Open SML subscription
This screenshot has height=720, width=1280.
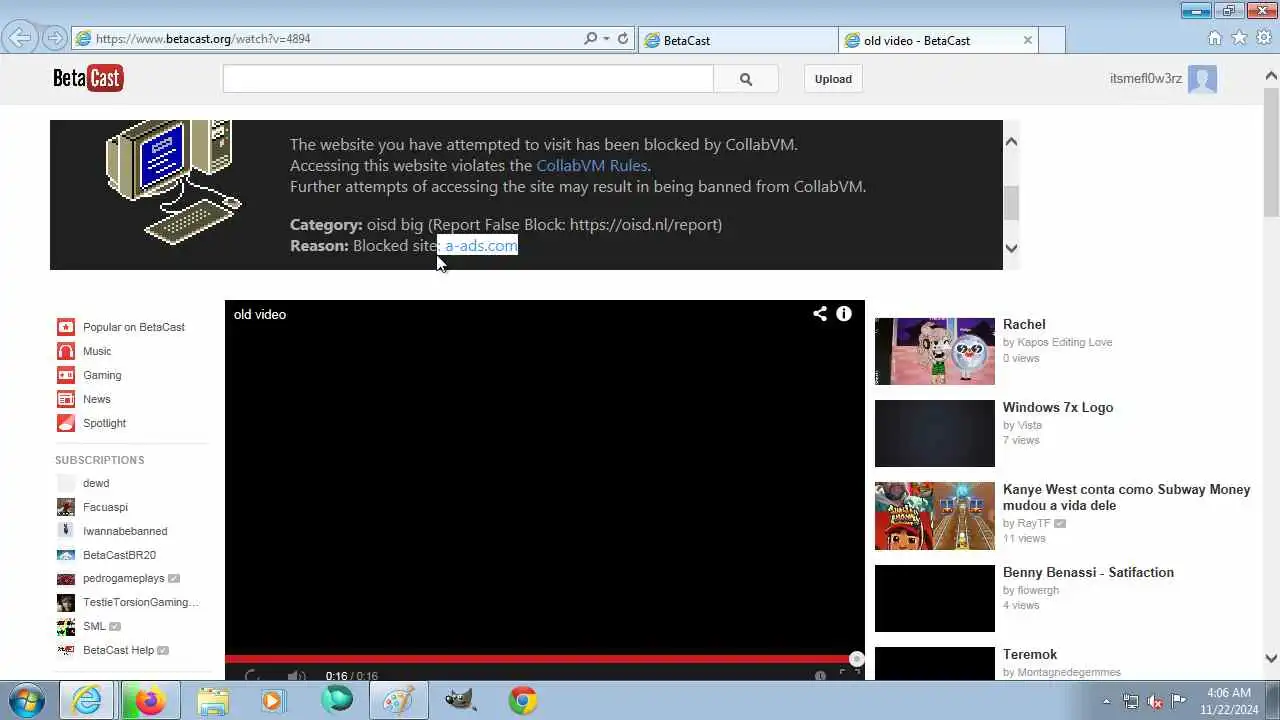coord(94,626)
